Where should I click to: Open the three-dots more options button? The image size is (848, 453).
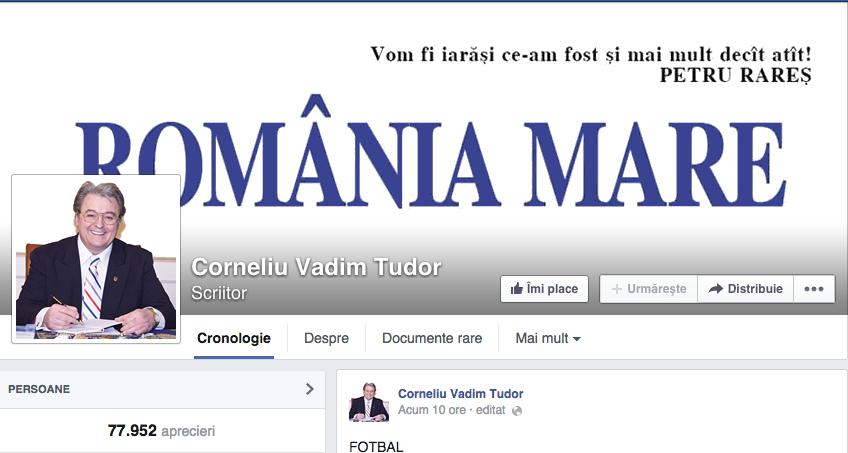tap(814, 289)
